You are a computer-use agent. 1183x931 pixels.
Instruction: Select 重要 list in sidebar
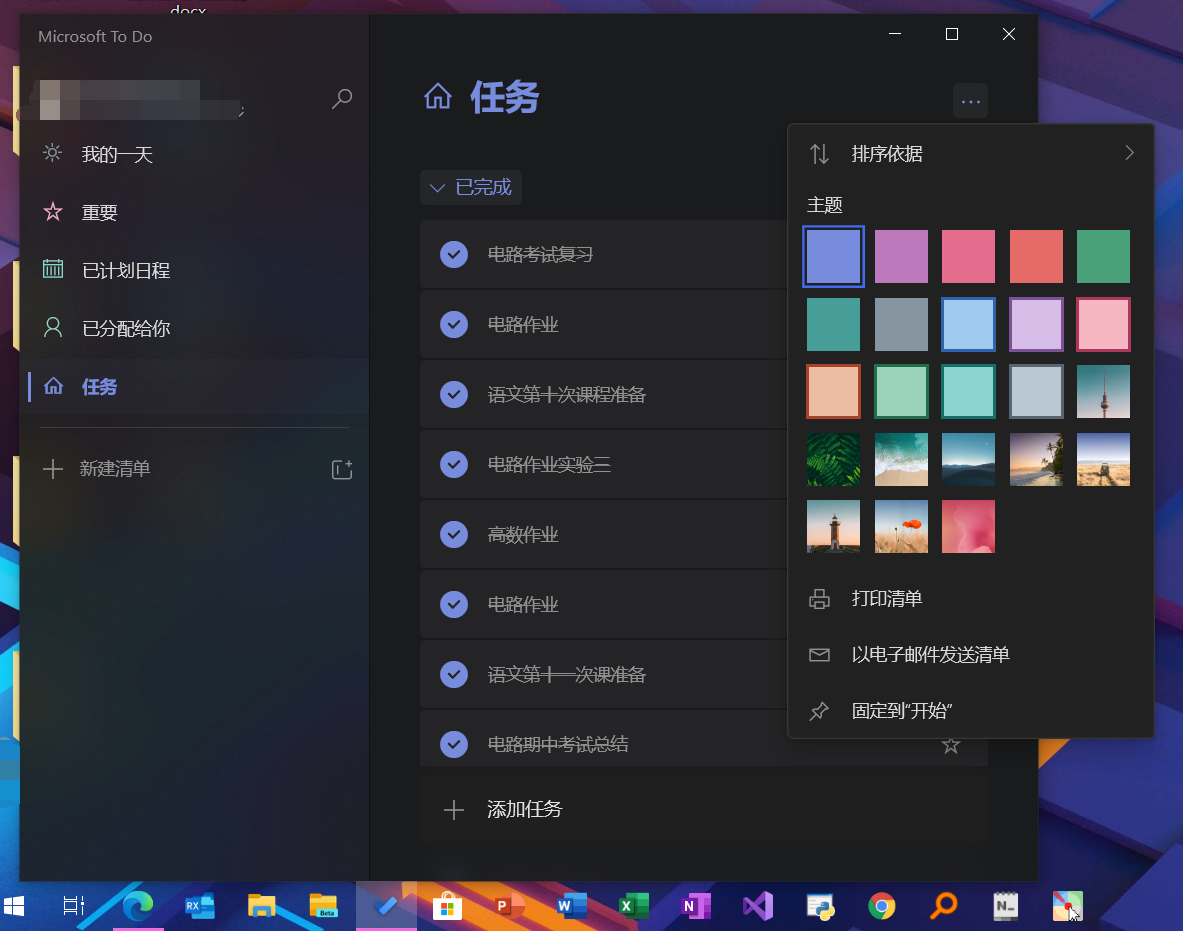click(x=195, y=213)
